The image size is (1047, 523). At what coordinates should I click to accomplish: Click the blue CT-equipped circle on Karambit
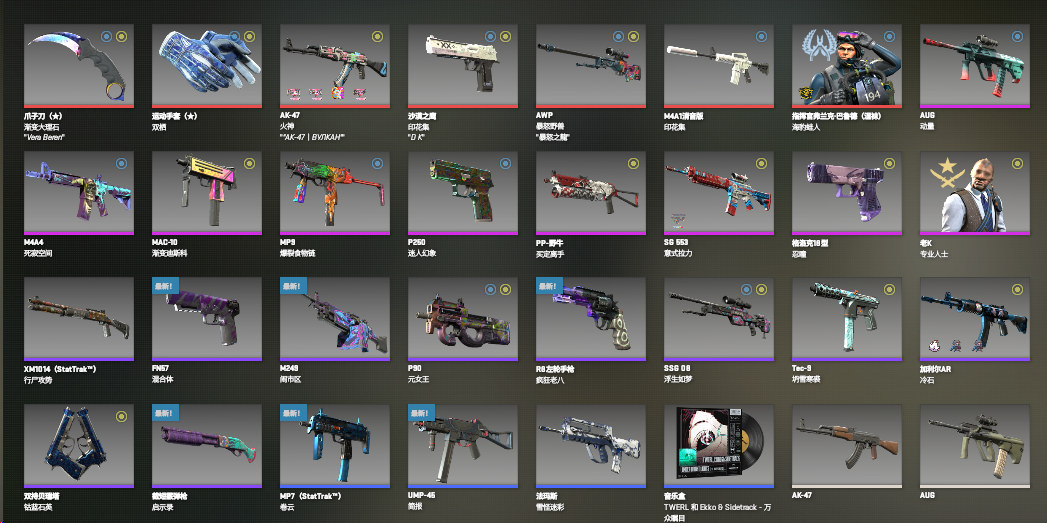click(x=107, y=36)
